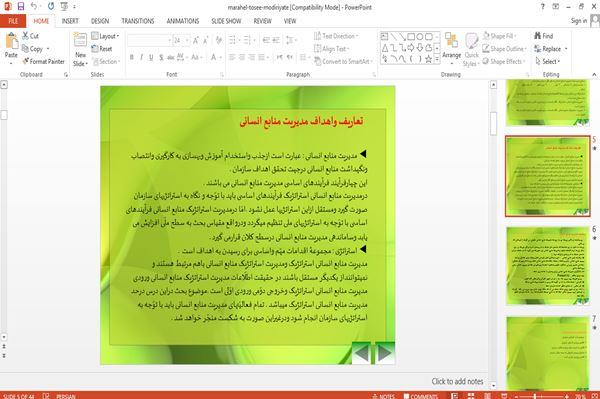600x399 pixels.
Task: Click Replace button
Action: pyautogui.click(x=551, y=49)
